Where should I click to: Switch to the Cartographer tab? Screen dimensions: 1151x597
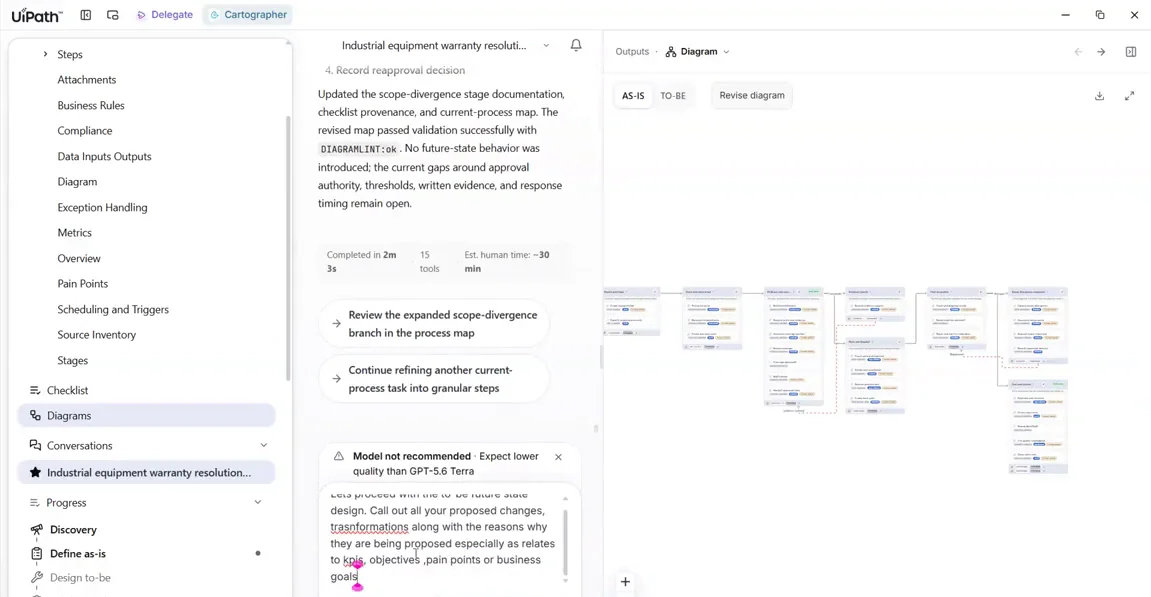tap(248, 15)
